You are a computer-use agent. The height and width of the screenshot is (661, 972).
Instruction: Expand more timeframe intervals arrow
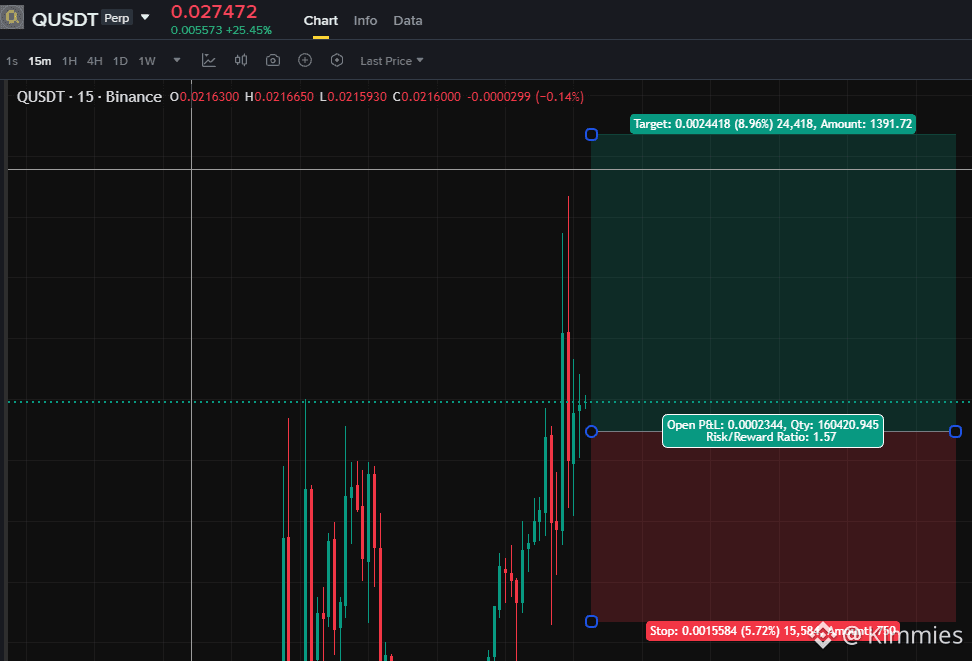coord(177,60)
